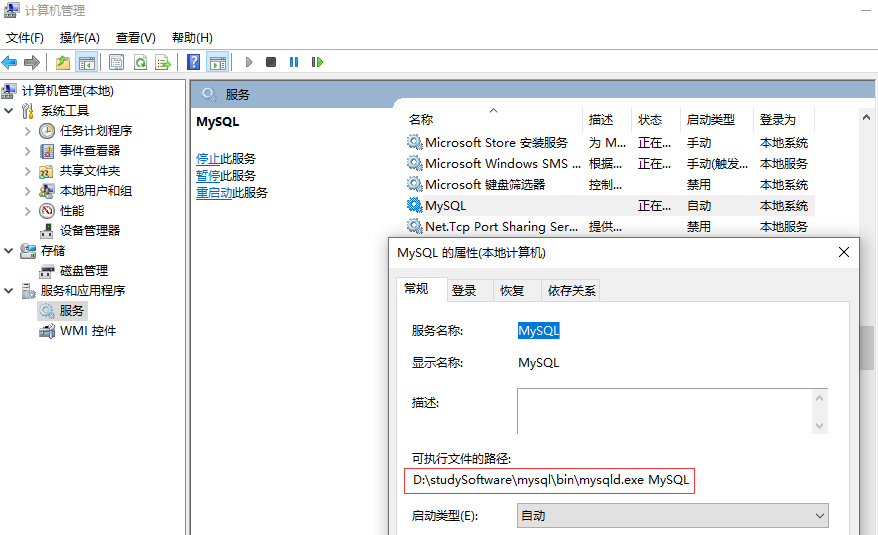This screenshot has height=535, width=878.
Task: Sort by 启动类型 column header
Action: [x=717, y=119]
